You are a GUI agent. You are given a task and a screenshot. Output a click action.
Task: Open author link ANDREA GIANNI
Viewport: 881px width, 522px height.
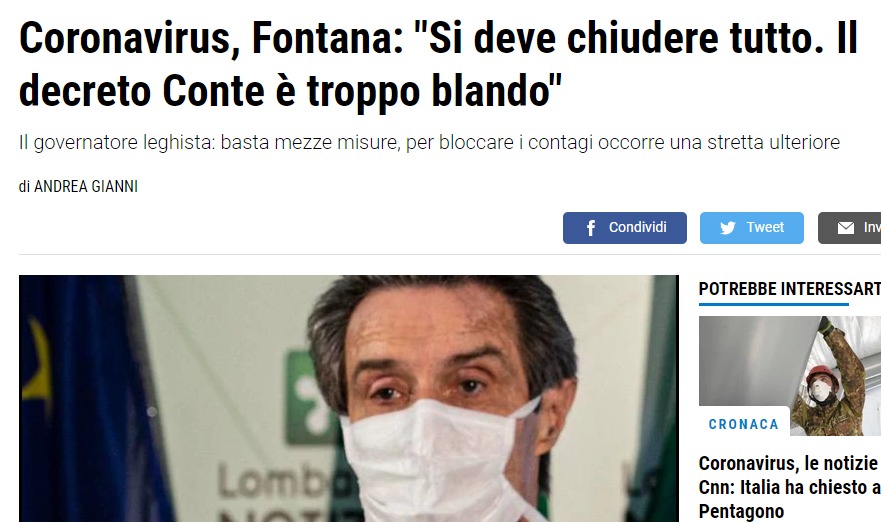point(86,187)
